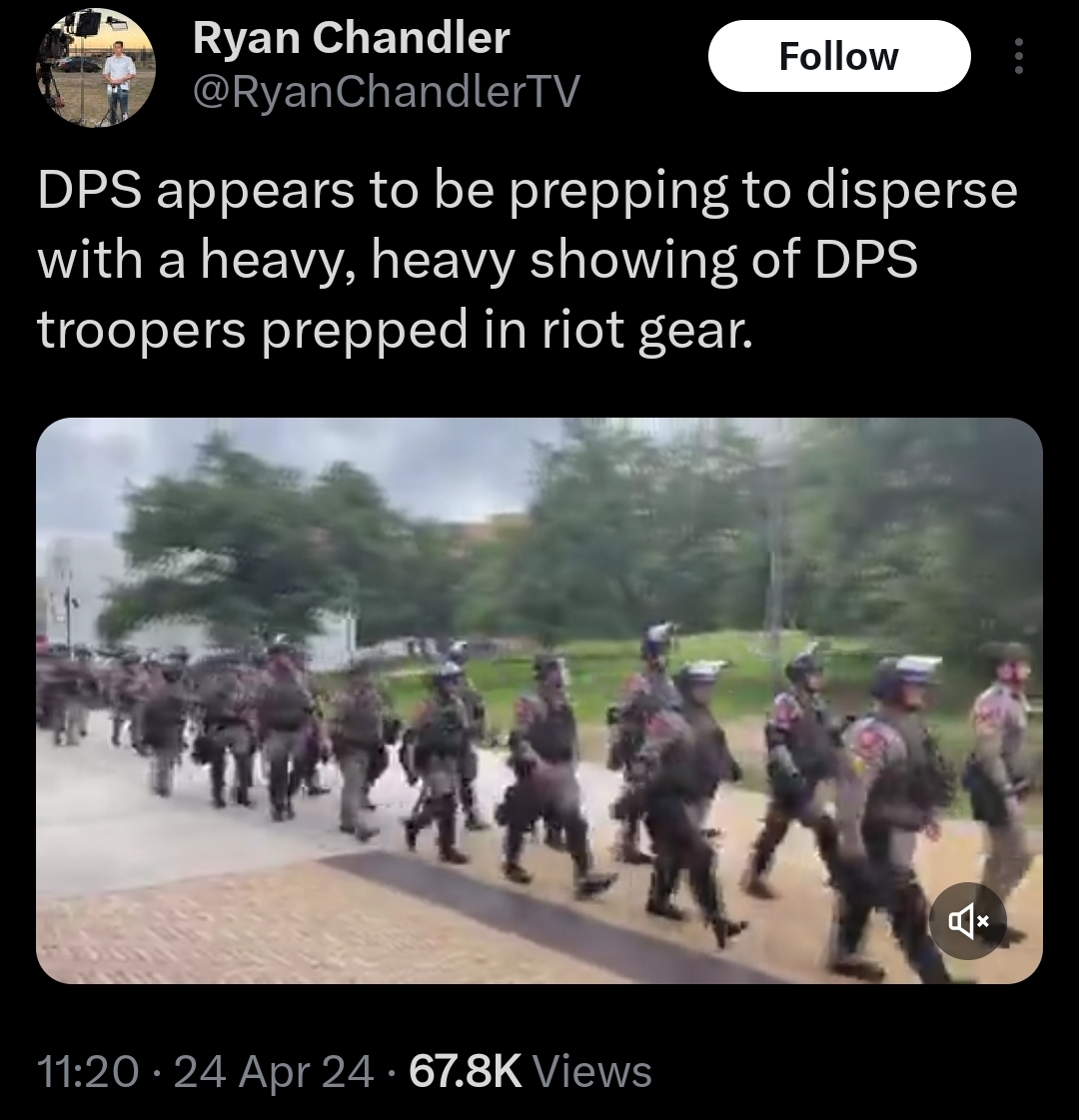1079x1120 pixels.
Task: Unmute the video with the speaker icon
Action: [968, 921]
